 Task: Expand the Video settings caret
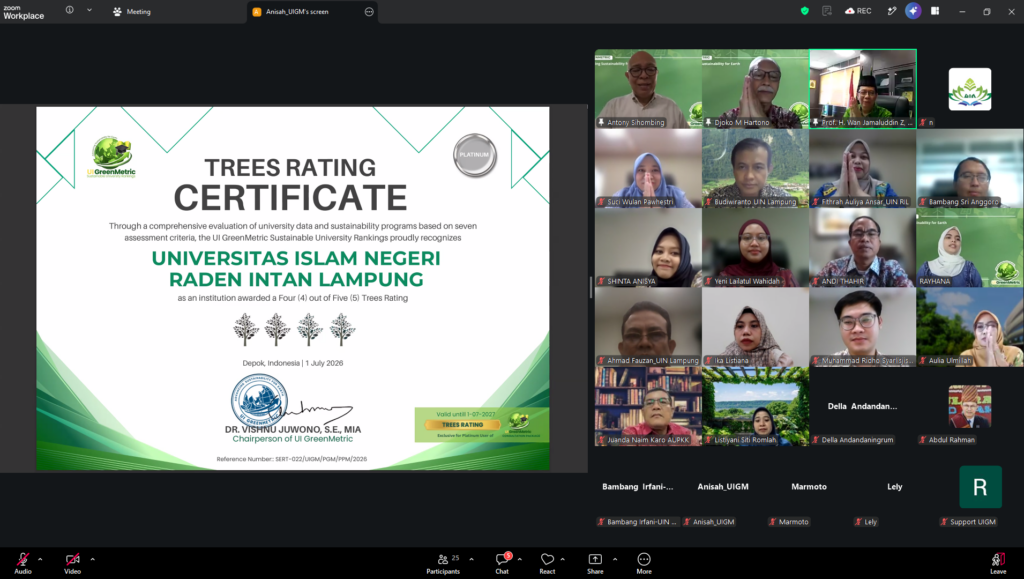[92, 559]
